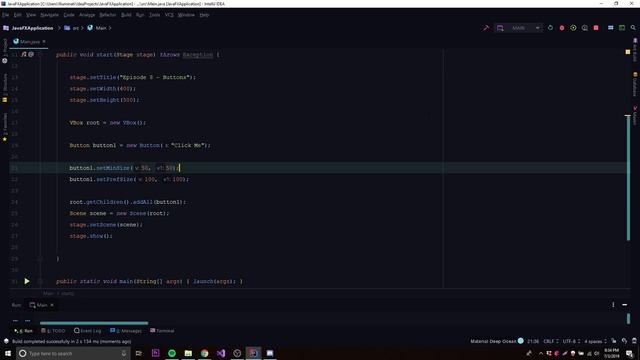Change the 4 spaces indent setting

[x=596, y=341]
